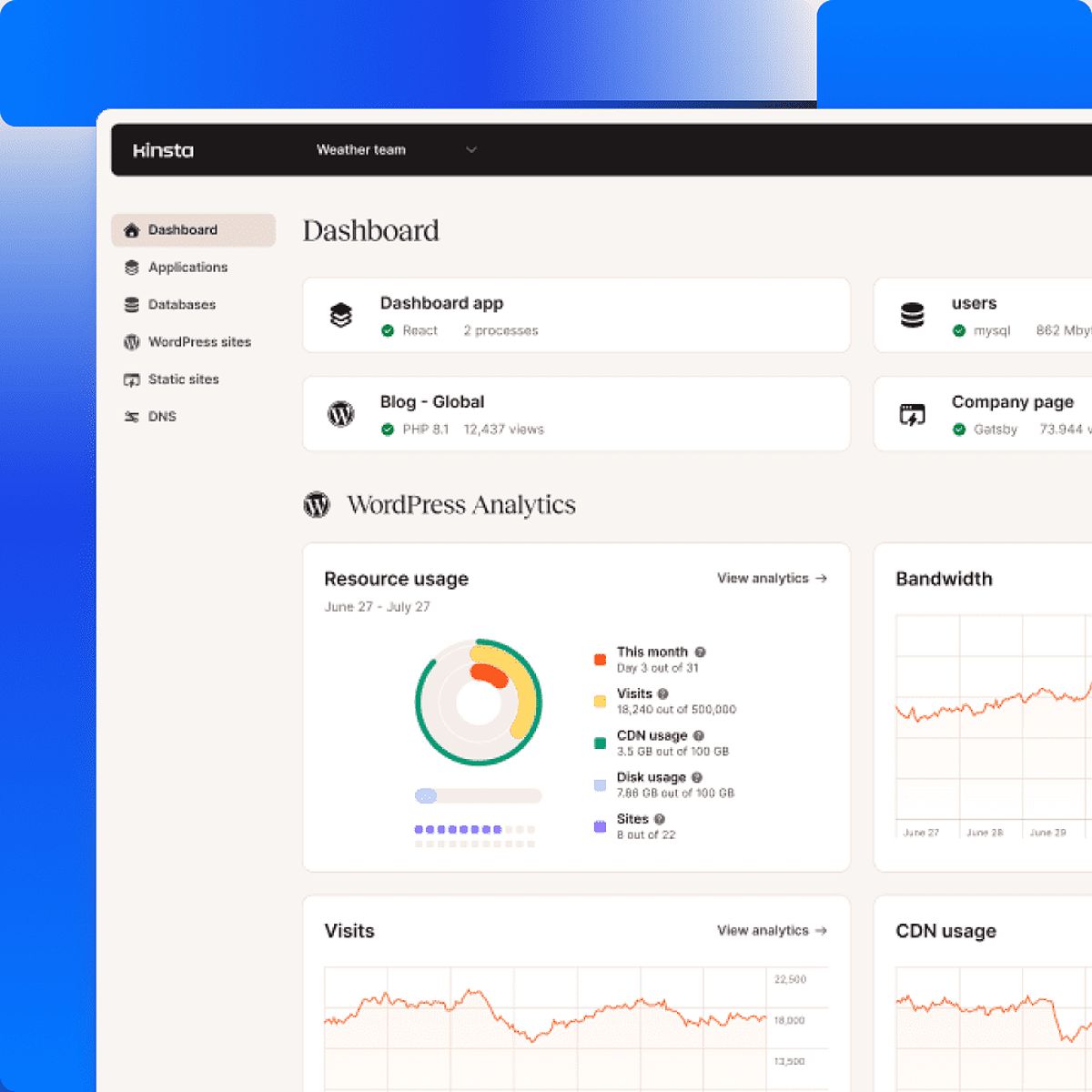The height and width of the screenshot is (1092, 1092).
Task: Click WordPress logo beside WordPress Analytics heading
Action: pyautogui.click(x=317, y=504)
